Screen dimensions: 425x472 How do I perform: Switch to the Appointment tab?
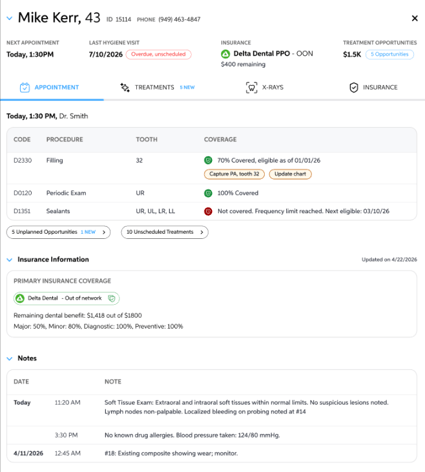click(x=52, y=87)
